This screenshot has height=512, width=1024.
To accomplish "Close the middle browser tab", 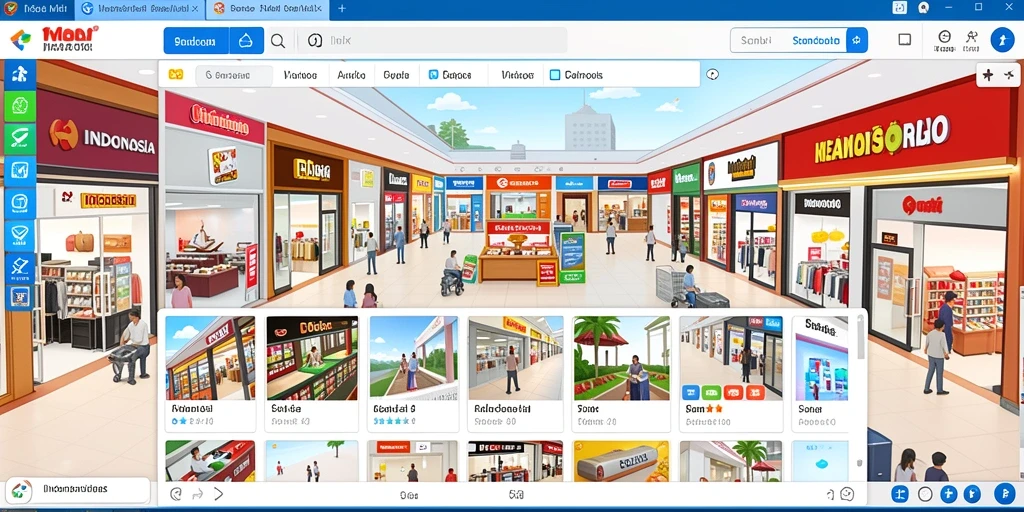I will point(195,8).
